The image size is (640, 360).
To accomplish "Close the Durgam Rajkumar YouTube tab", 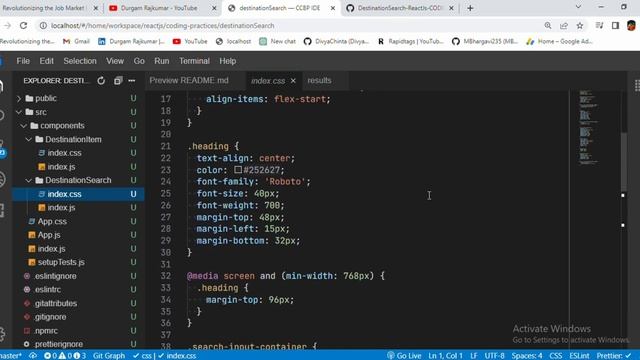I will tap(214, 8).
